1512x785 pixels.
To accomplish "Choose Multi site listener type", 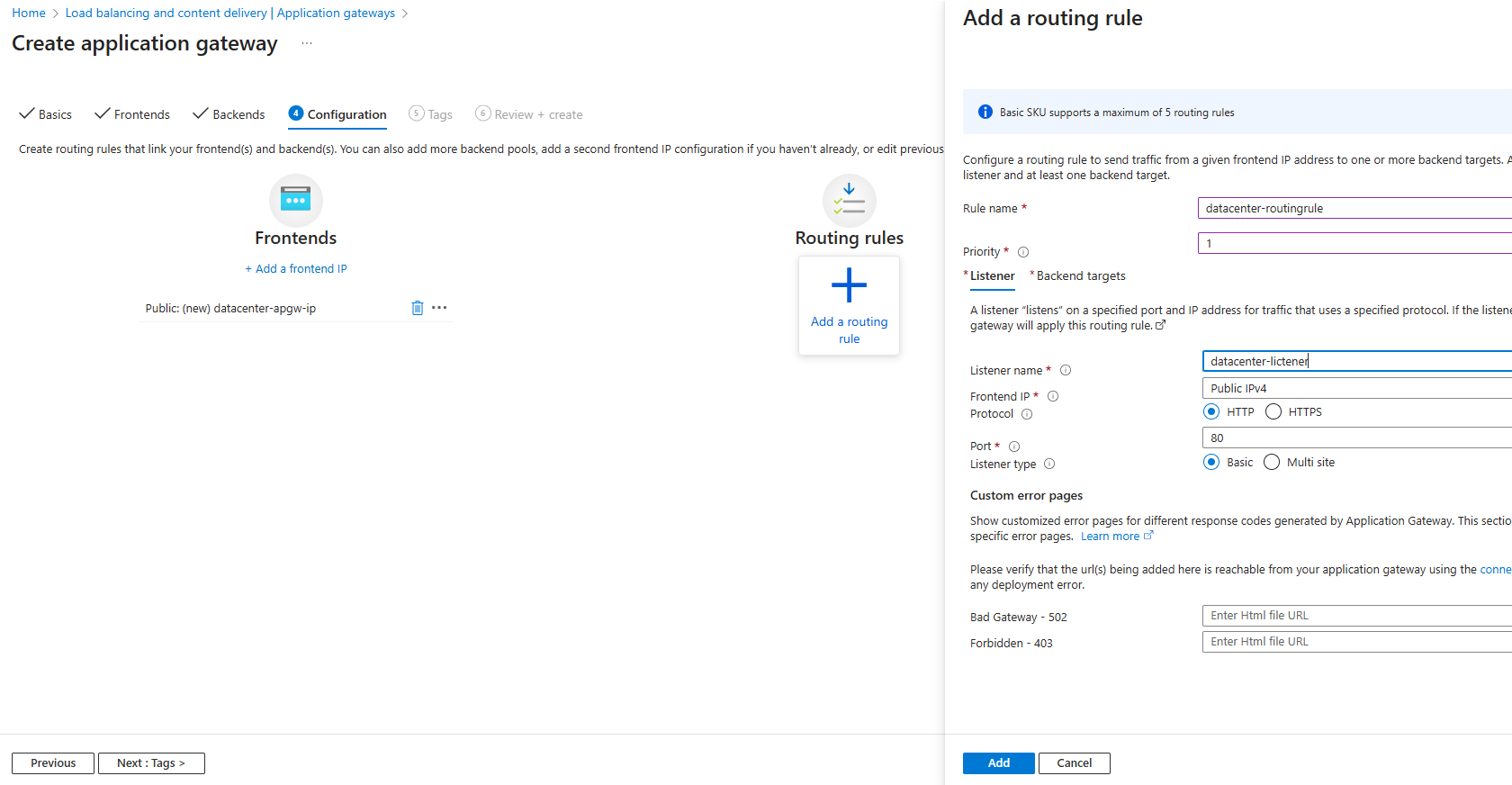I will [x=1272, y=462].
